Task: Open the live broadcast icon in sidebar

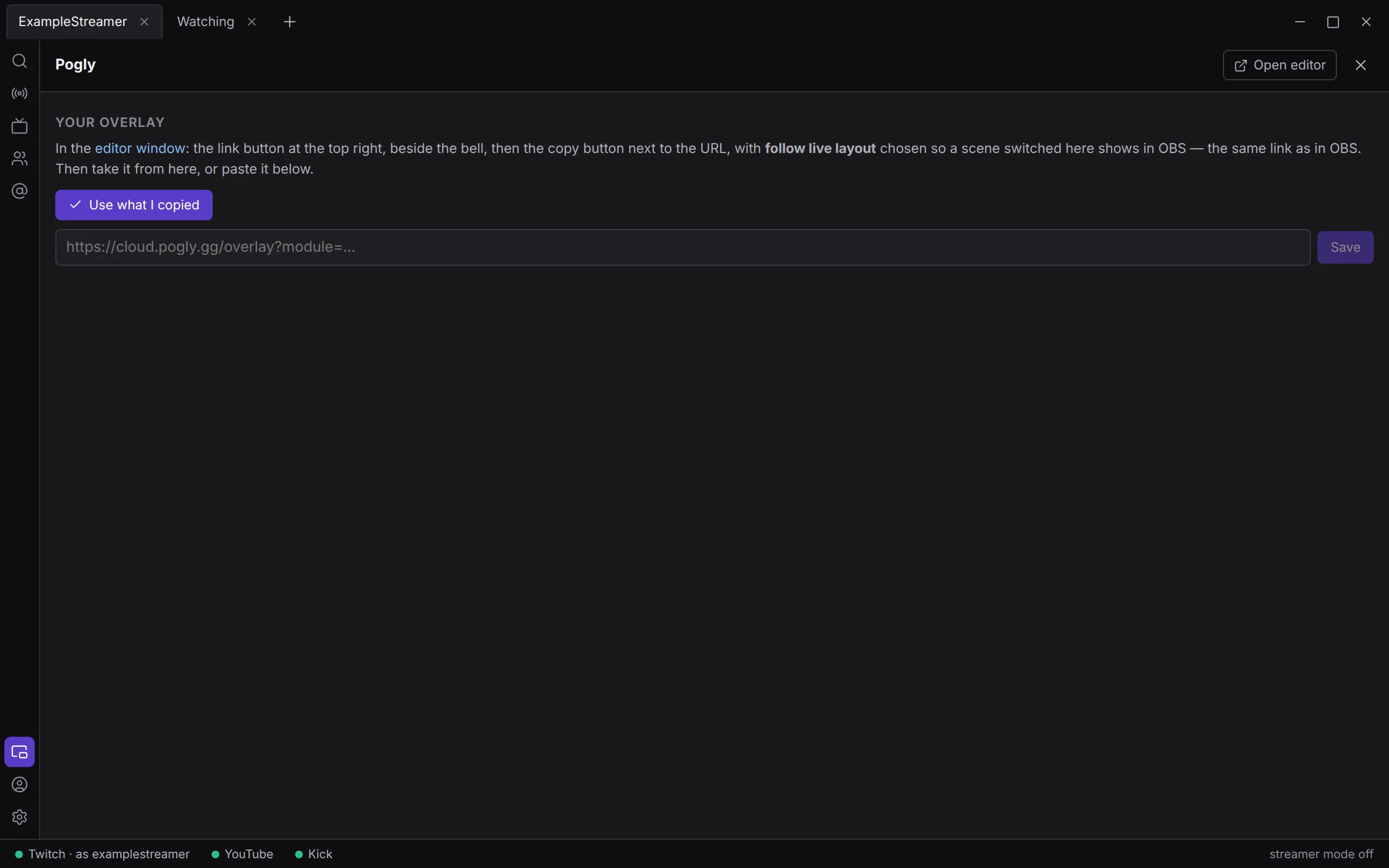Action: click(x=20, y=93)
